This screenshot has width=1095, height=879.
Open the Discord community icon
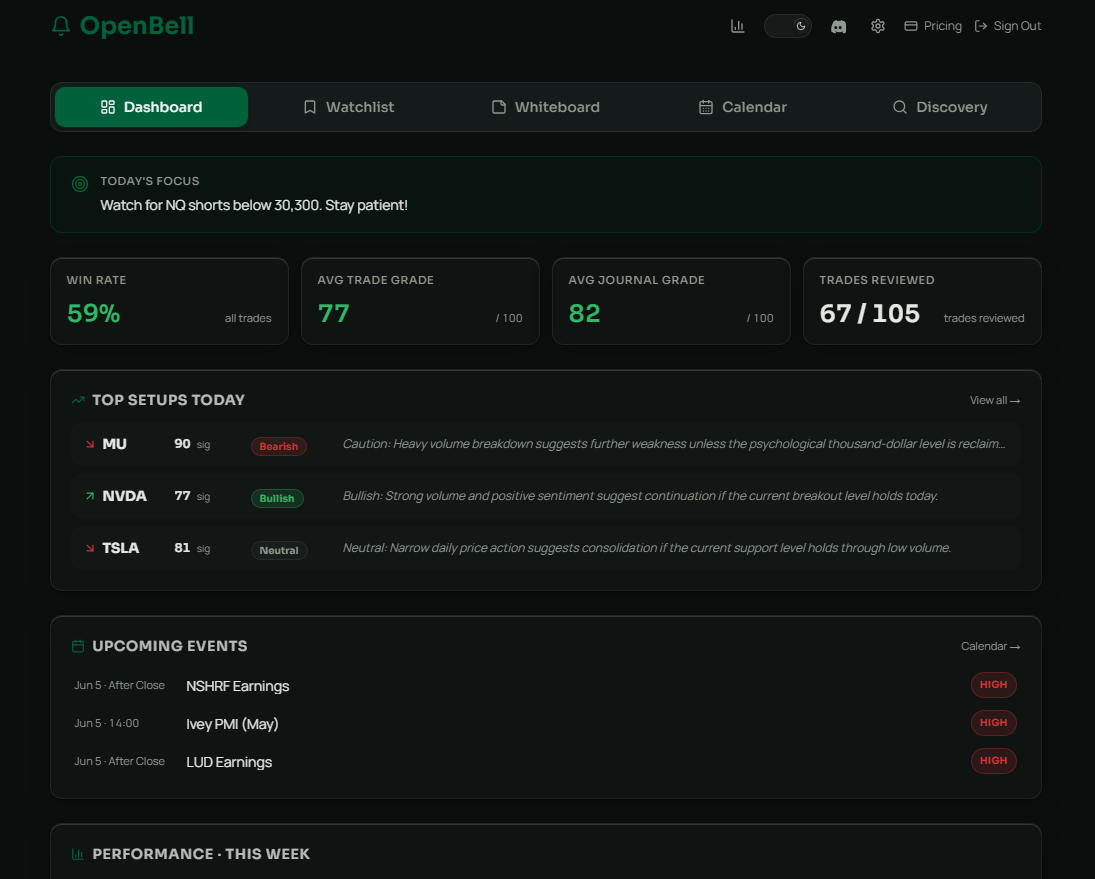point(838,27)
